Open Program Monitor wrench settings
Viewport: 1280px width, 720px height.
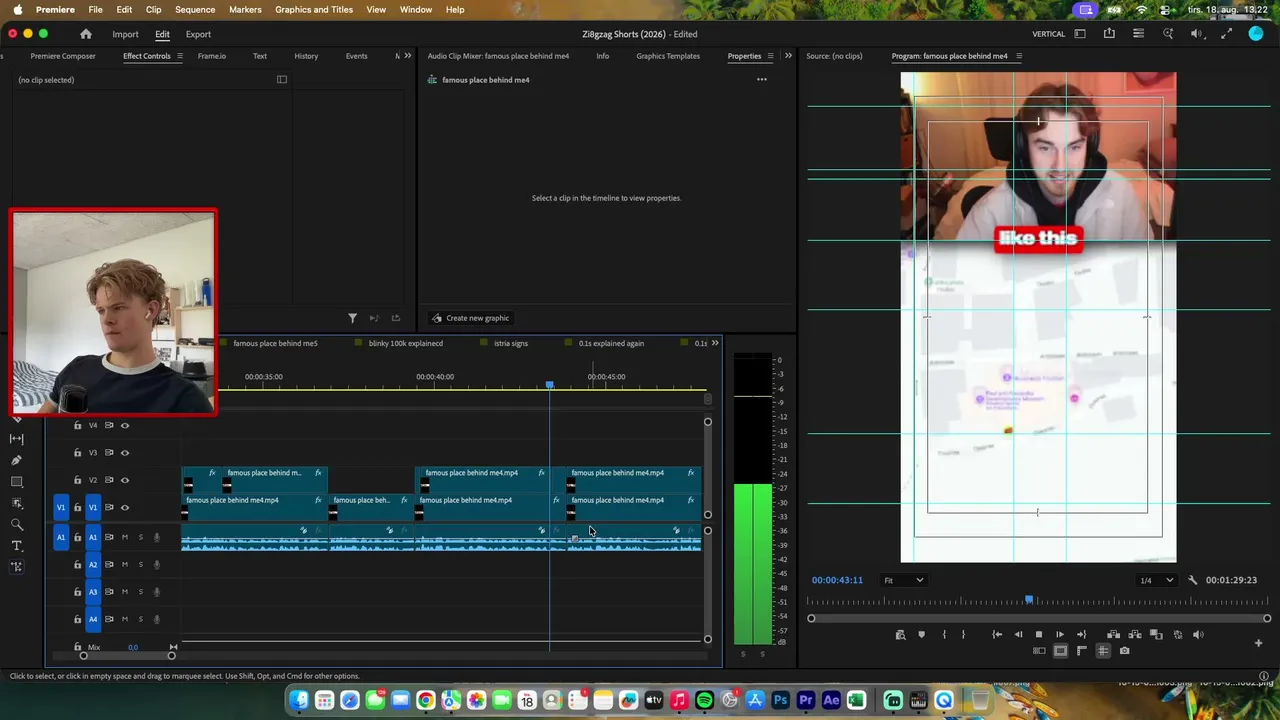[1192, 580]
